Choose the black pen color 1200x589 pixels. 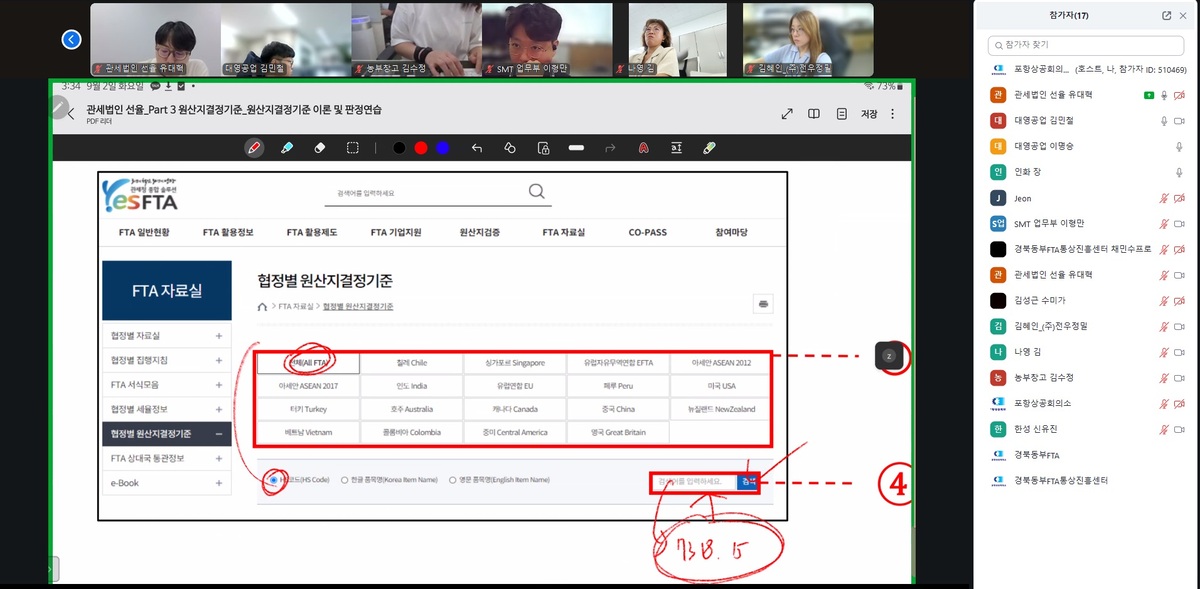(400, 148)
